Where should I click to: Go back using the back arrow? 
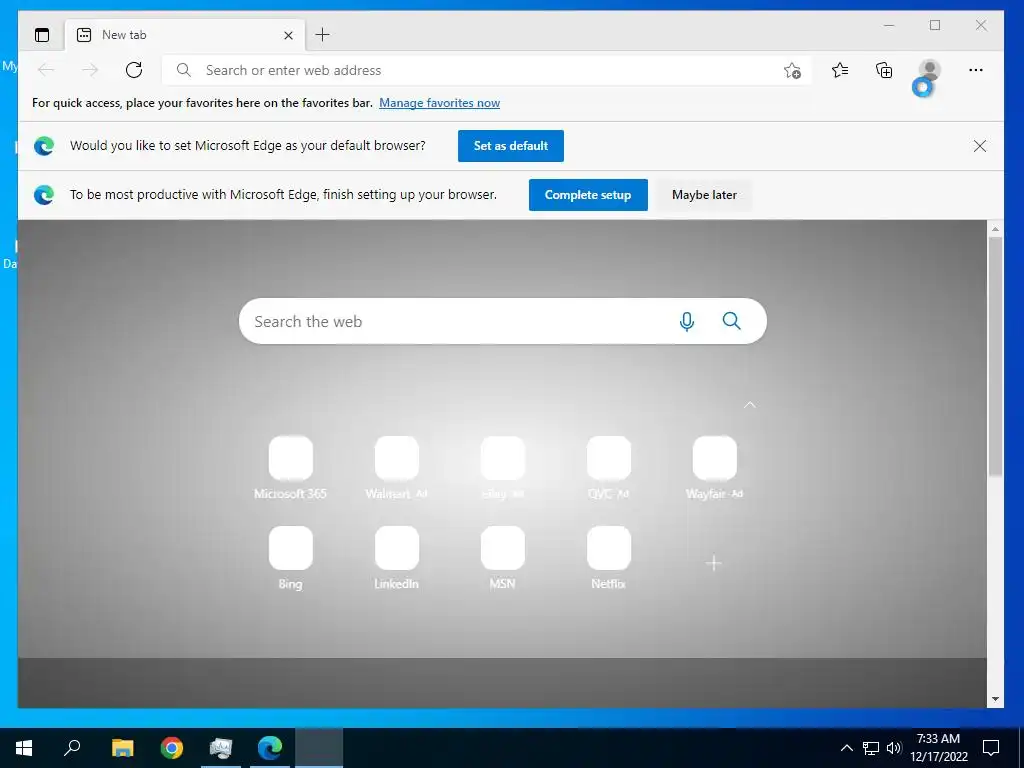pyautogui.click(x=46, y=70)
